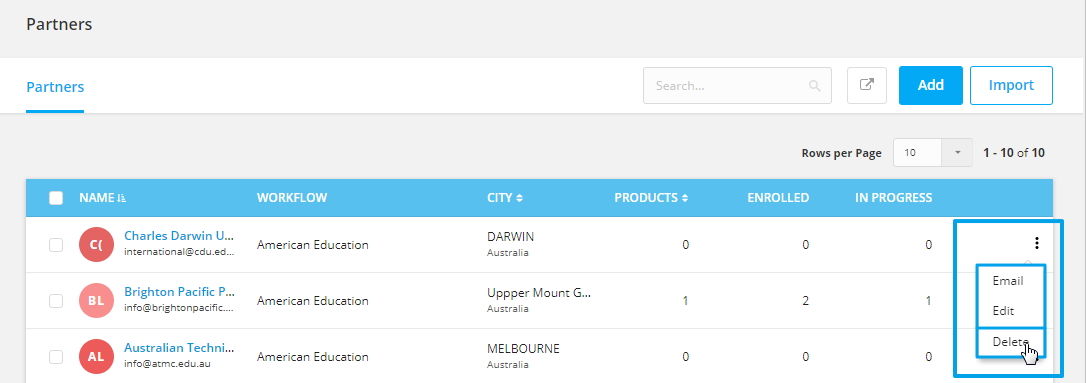Click the BL avatar for Brighton Pacific

[96, 301]
